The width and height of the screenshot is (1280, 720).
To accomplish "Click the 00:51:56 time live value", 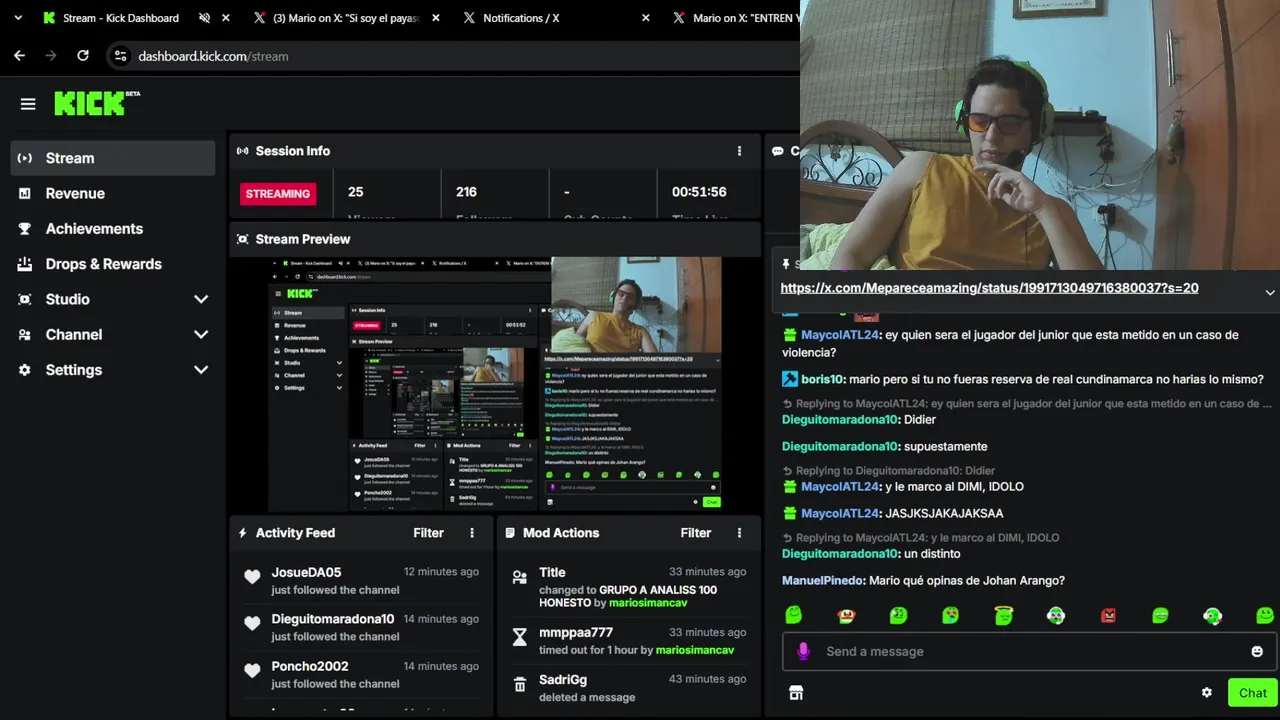I will click(x=699, y=192).
